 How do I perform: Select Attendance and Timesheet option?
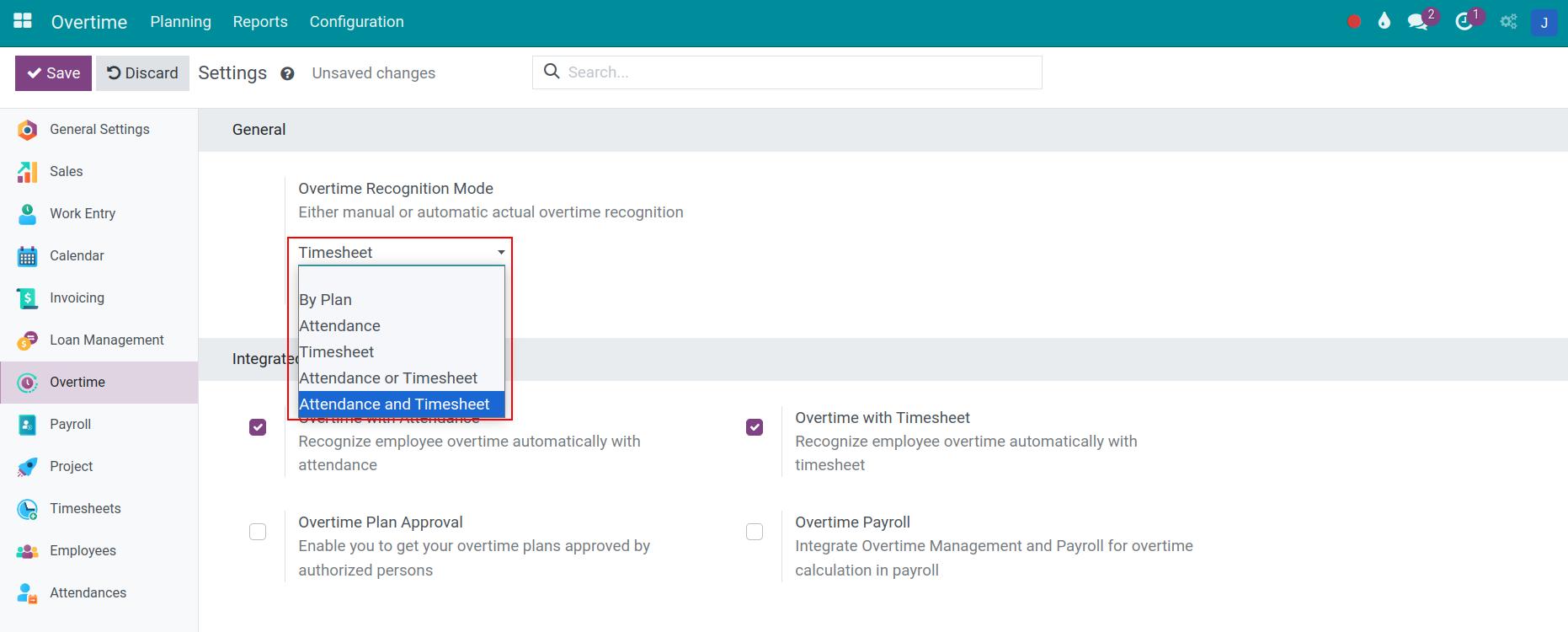(402, 404)
